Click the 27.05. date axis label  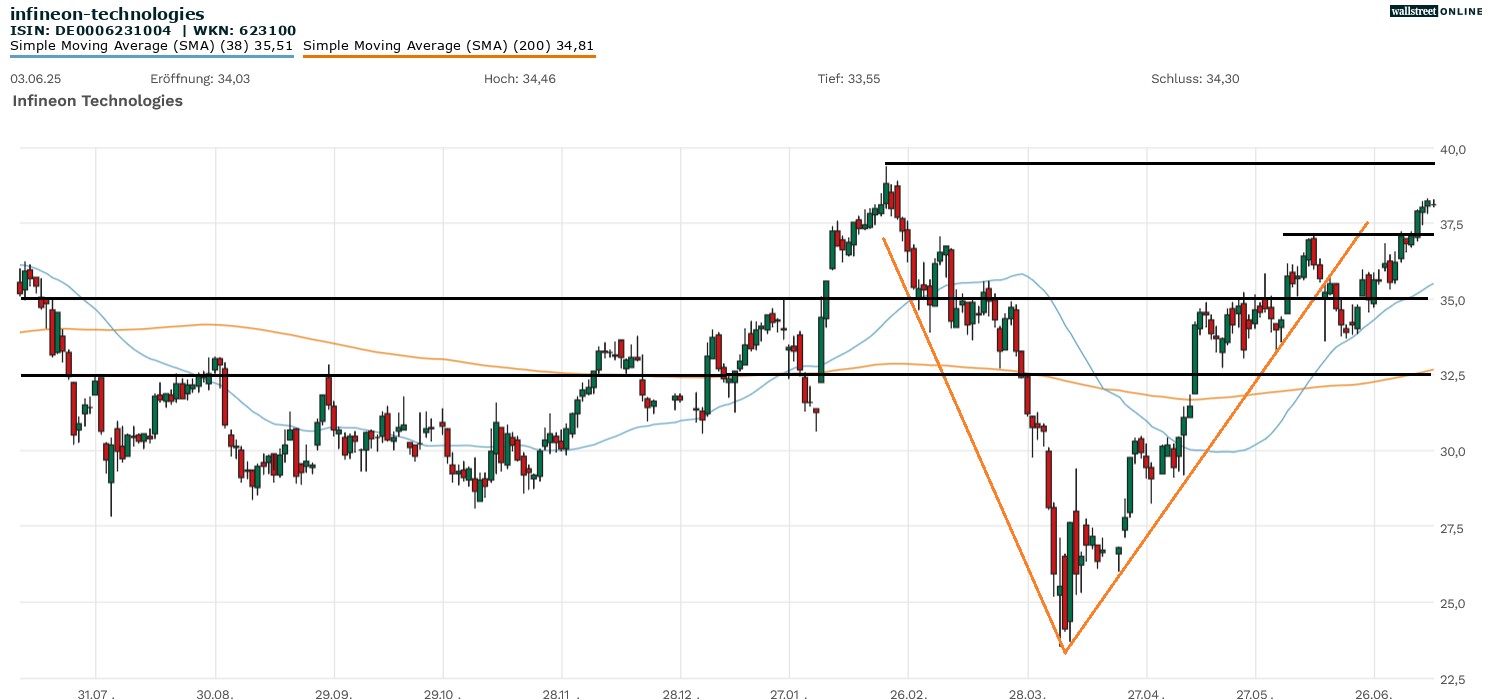[x=1255, y=693]
